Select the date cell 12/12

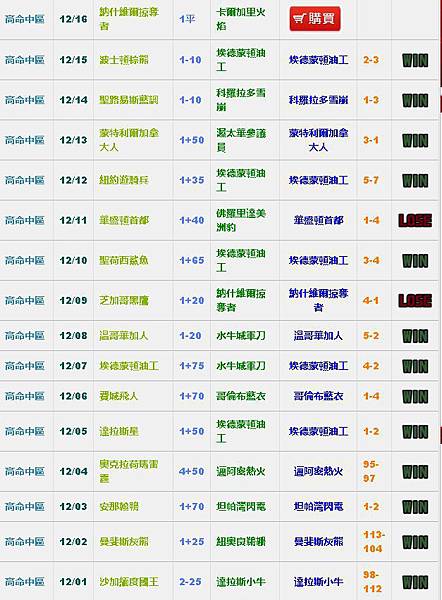pos(73,180)
